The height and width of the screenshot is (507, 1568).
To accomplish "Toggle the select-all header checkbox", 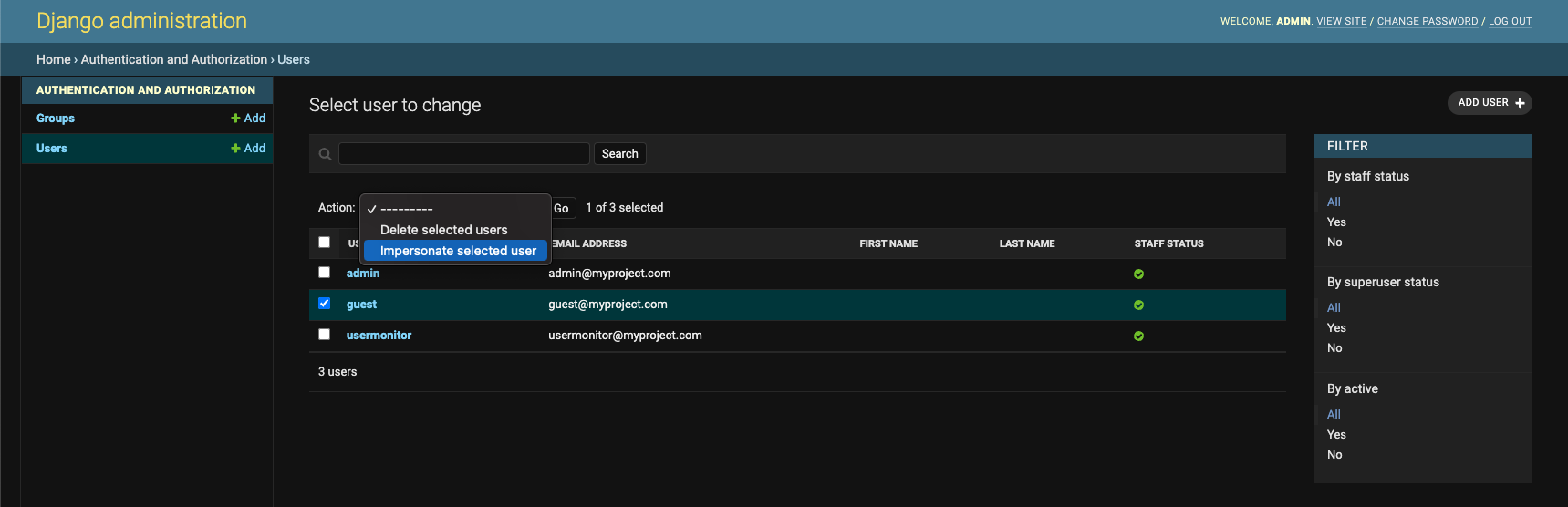I will 324,243.
